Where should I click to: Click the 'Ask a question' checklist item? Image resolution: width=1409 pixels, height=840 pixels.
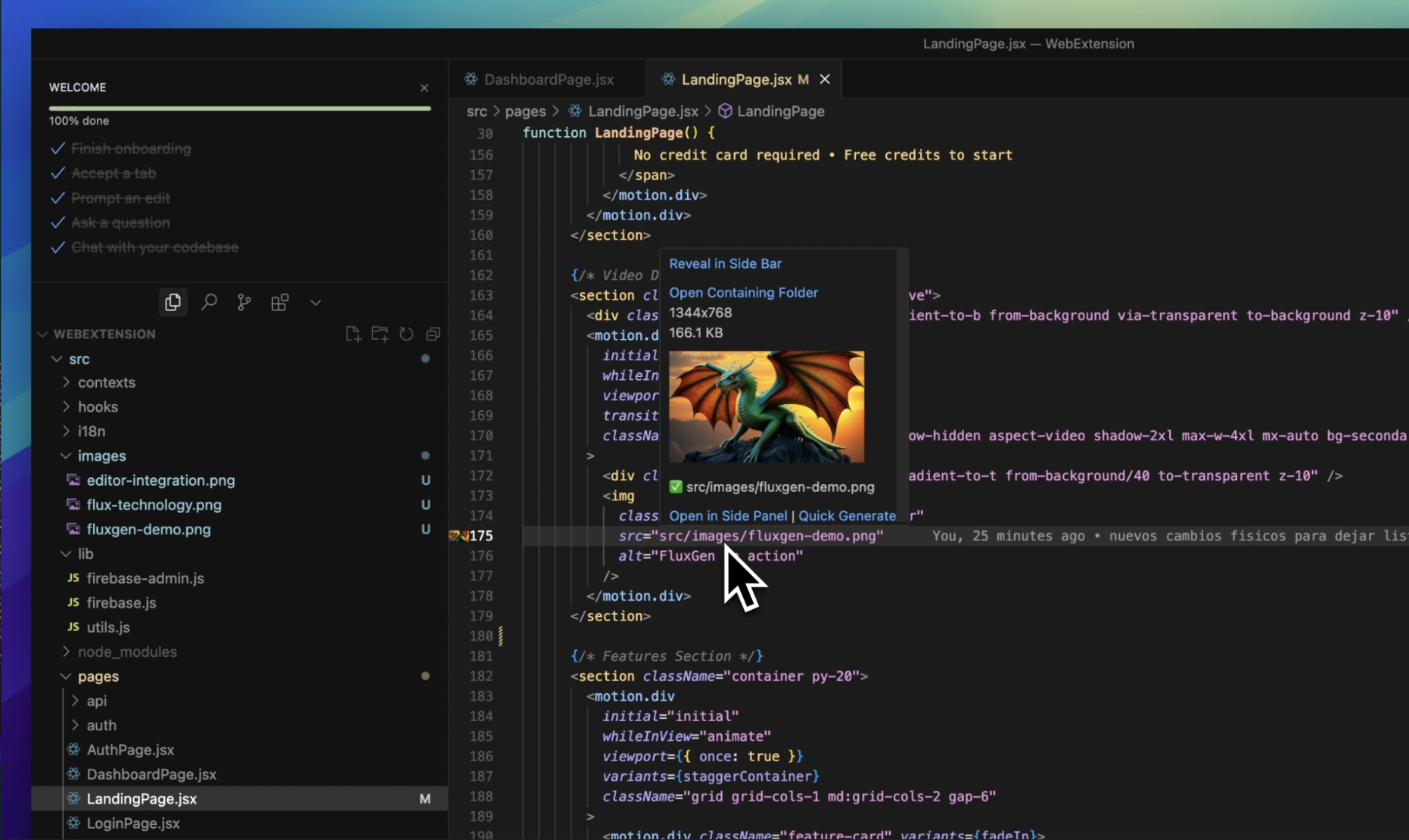click(120, 222)
